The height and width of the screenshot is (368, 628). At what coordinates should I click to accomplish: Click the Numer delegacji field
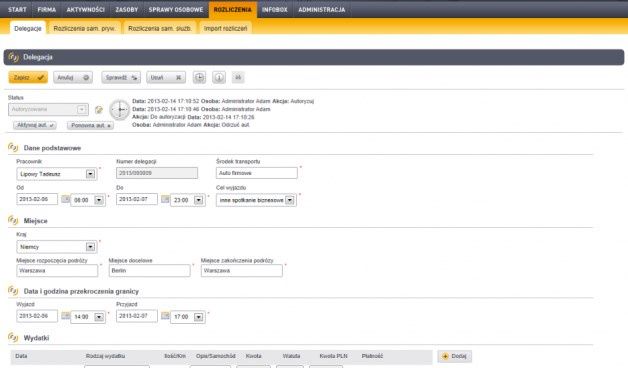pyautogui.click(x=157, y=173)
